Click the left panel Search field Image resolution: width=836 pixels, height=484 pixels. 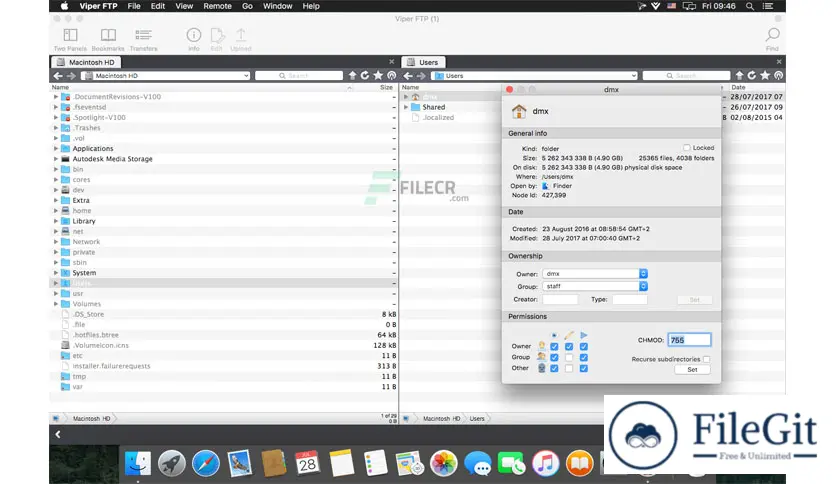[299, 76]
